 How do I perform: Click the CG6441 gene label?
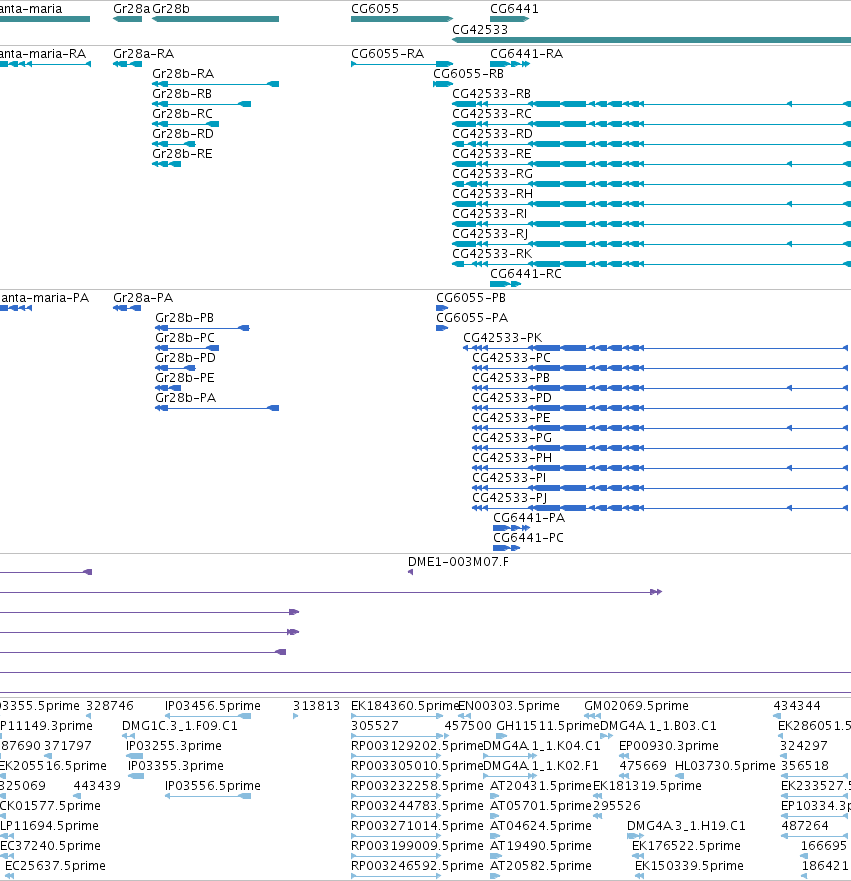(514, 9)
